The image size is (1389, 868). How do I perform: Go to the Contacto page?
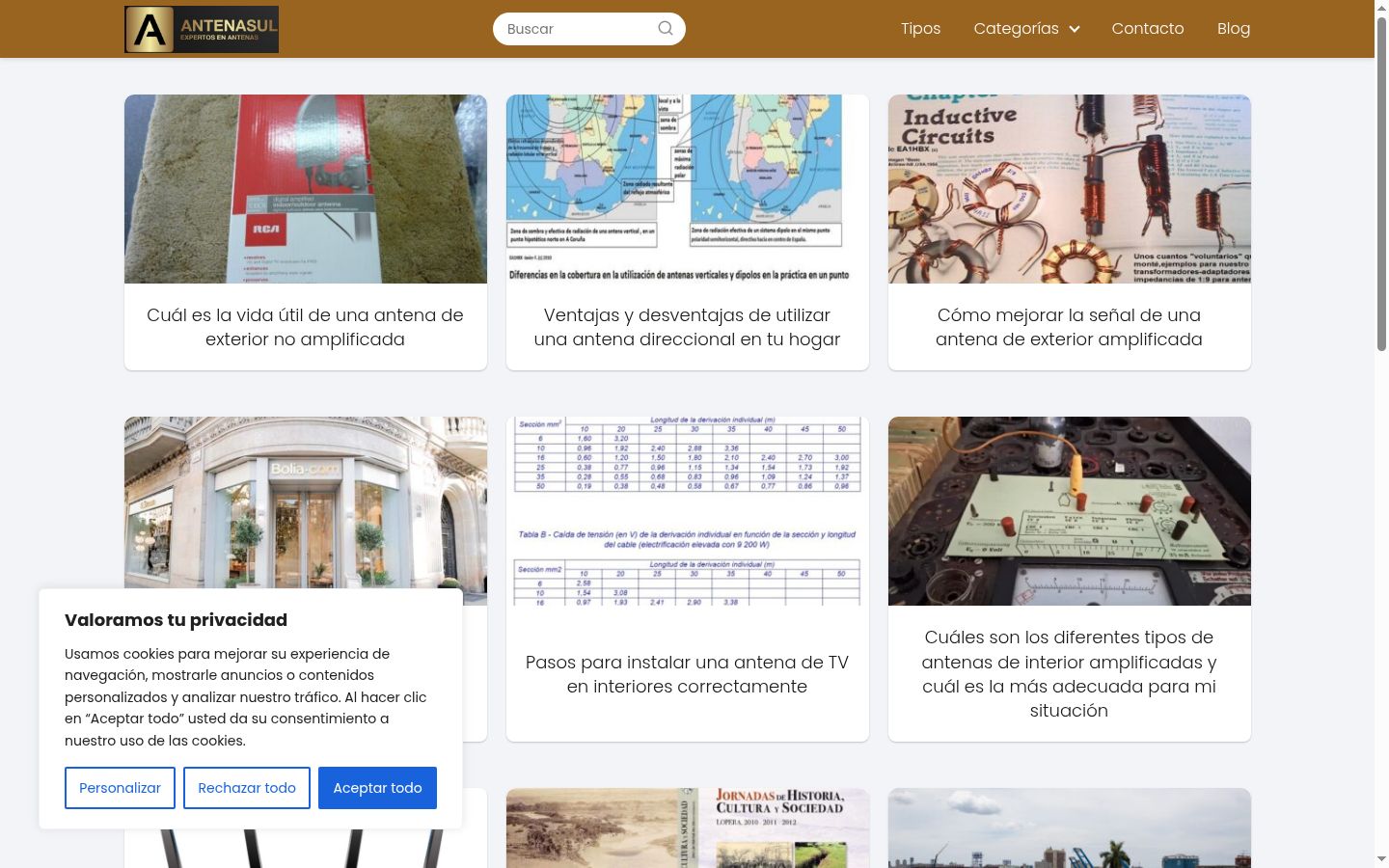point(1148,29)
